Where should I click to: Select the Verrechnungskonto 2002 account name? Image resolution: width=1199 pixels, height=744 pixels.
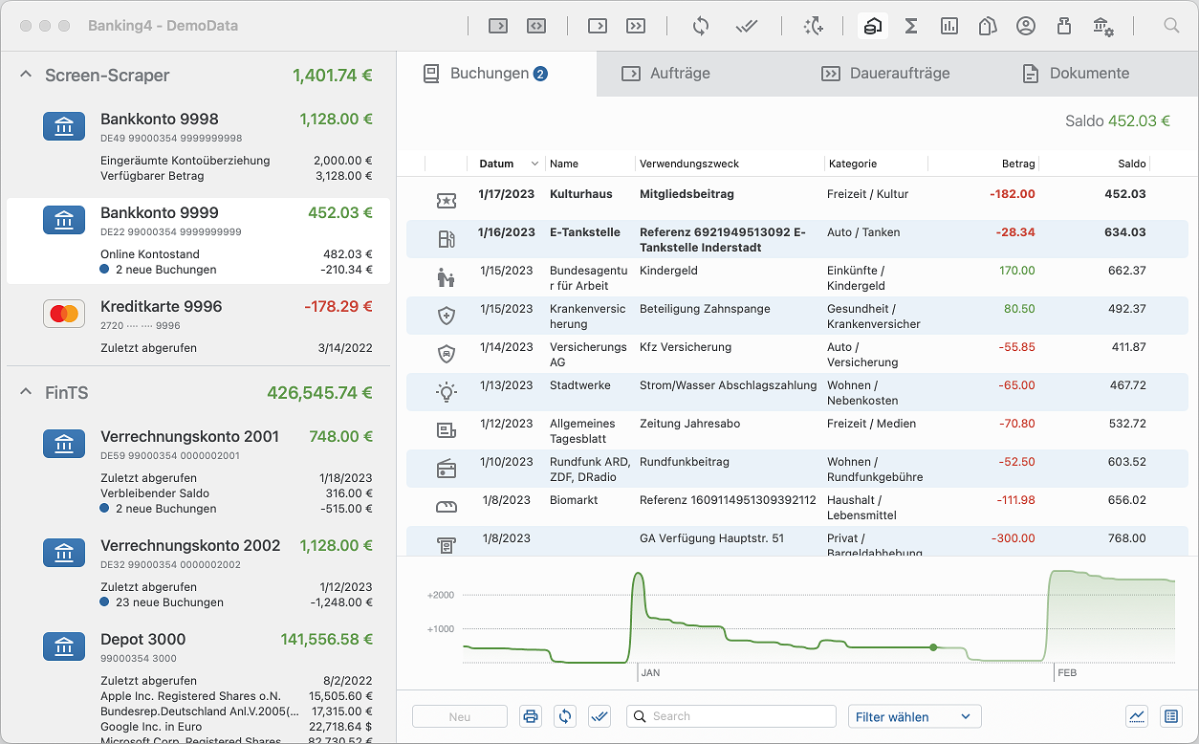(190, 545)
